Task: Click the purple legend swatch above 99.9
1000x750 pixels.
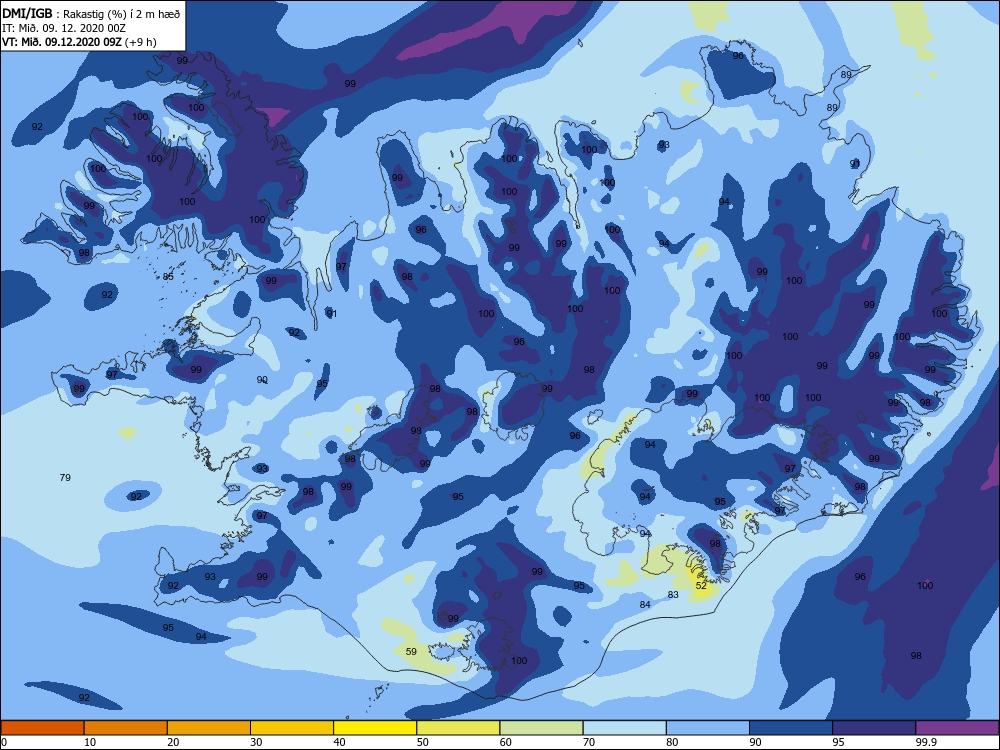Action: click(x=957, y=728)
